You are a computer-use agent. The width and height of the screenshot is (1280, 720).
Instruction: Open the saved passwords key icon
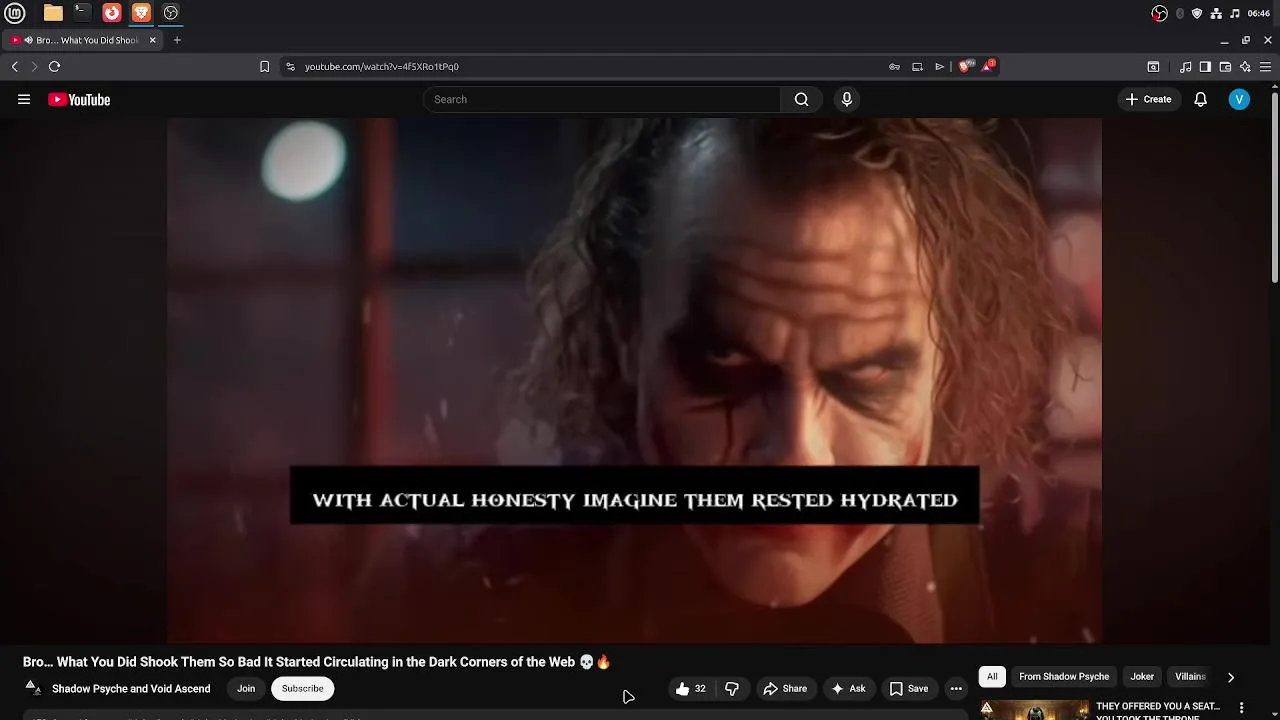pos(894,66)
